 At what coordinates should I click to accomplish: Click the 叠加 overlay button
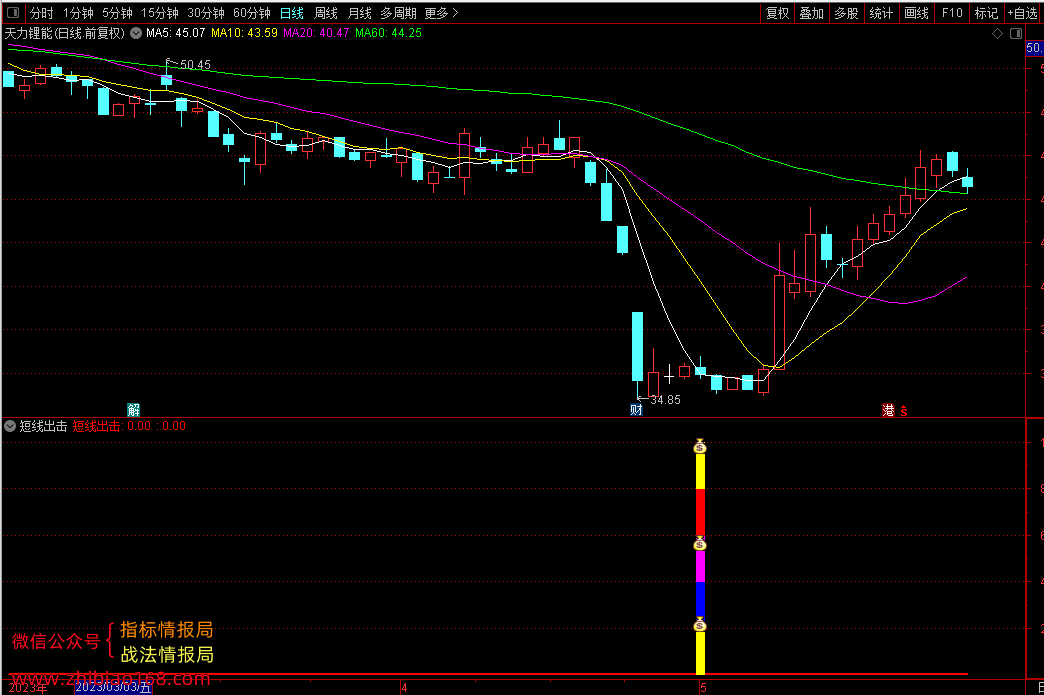tap(812, 13)
